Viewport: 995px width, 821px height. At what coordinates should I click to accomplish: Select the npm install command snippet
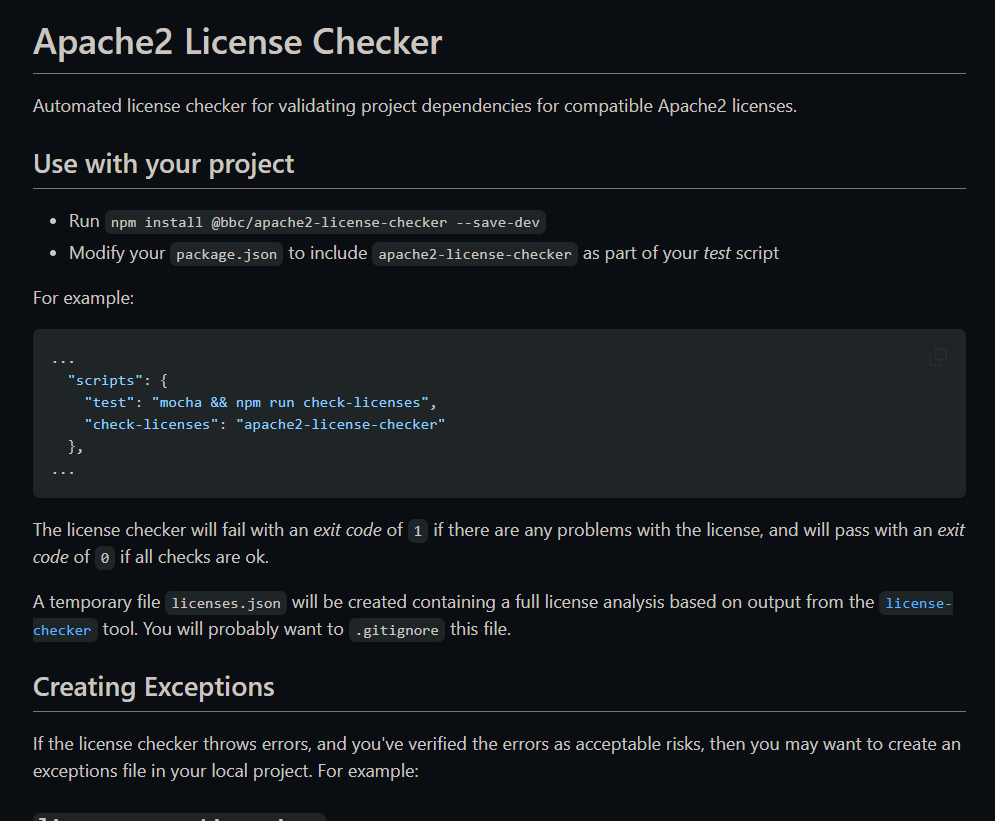pos(324,221)
